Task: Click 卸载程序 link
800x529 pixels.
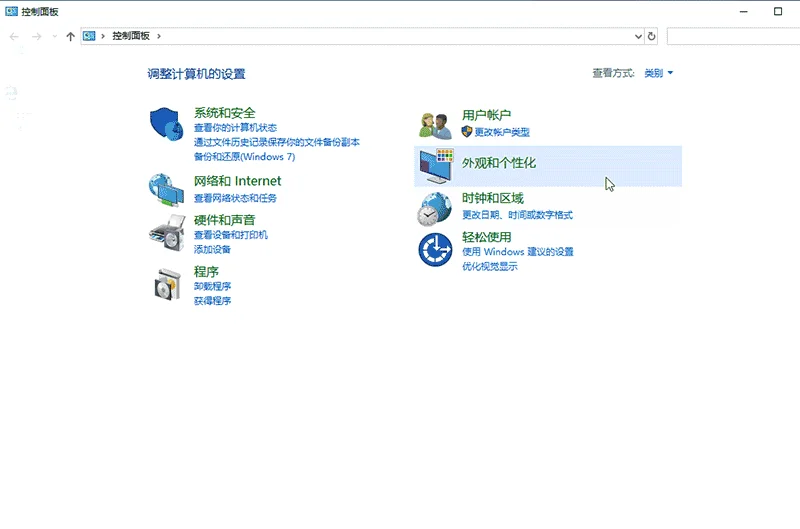Action: coord(212,286)
